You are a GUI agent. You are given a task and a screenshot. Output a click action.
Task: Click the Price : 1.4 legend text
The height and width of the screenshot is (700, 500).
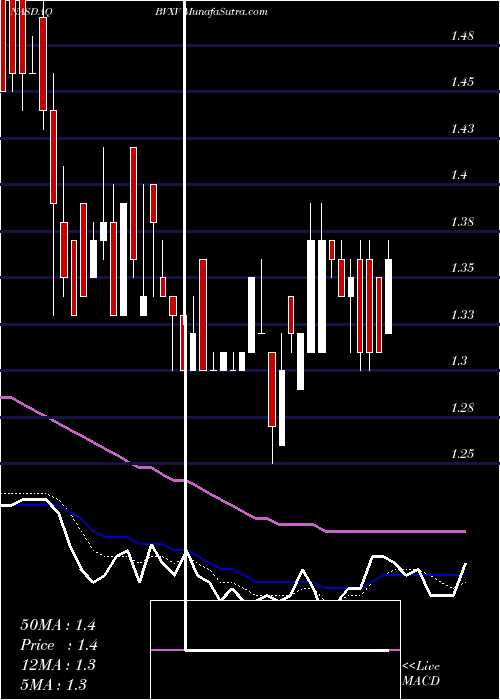point(59,645)
